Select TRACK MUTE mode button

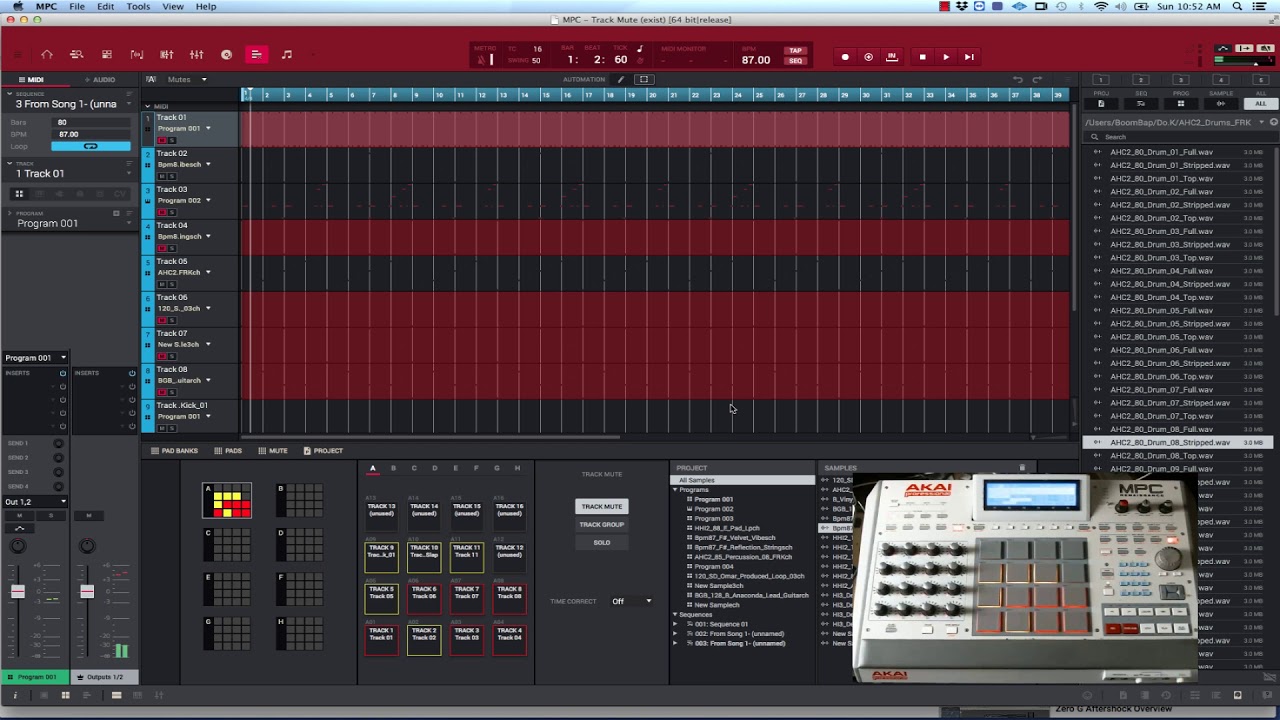coord(601,506)
